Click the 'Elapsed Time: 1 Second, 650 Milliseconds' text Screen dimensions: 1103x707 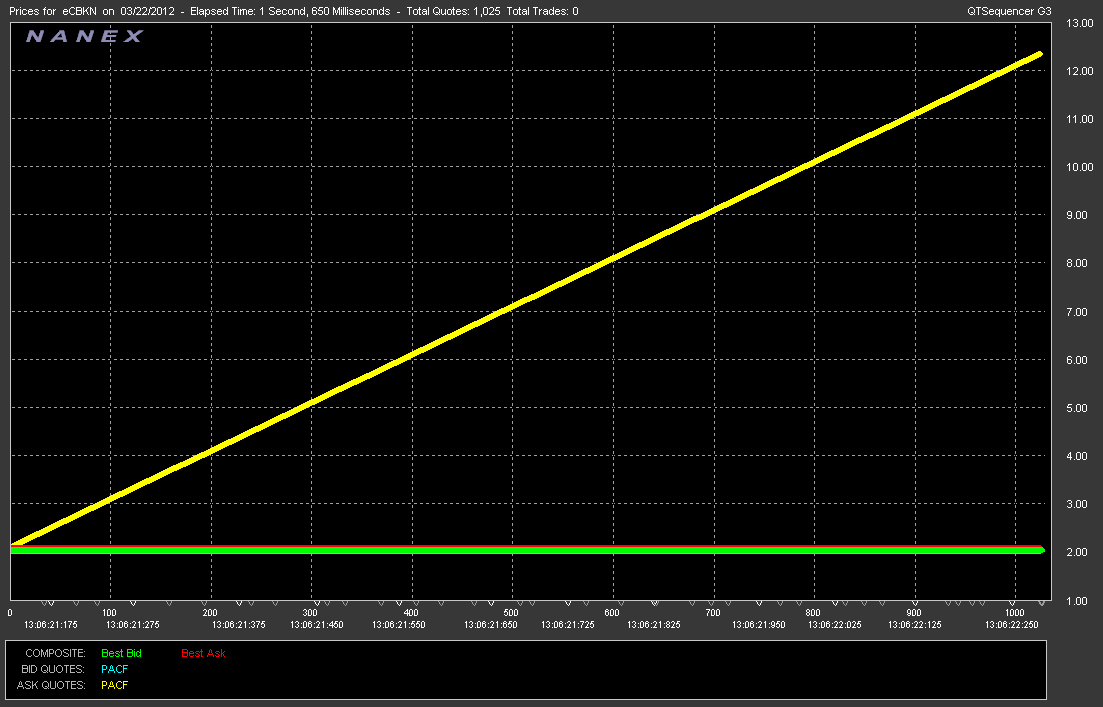(290, 11)
